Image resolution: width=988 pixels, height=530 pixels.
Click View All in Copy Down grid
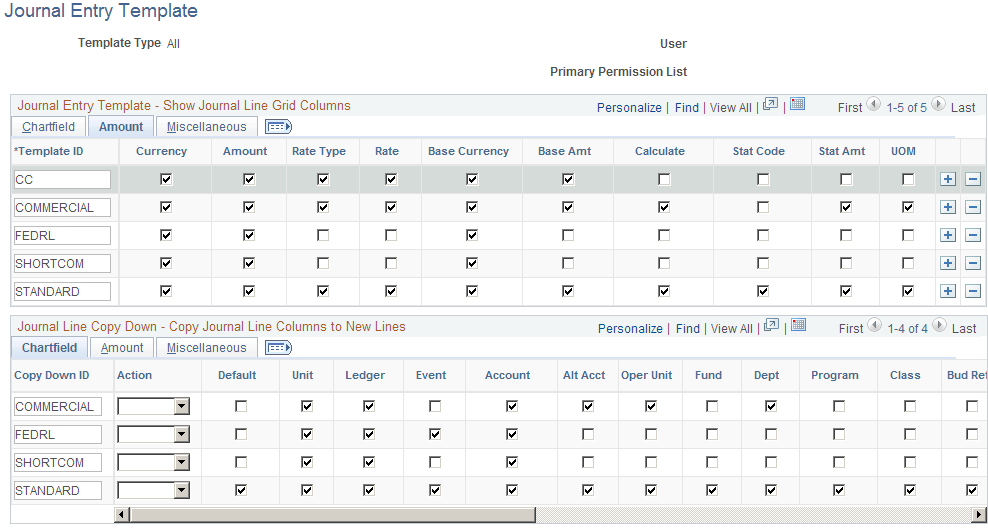(732, 329)
